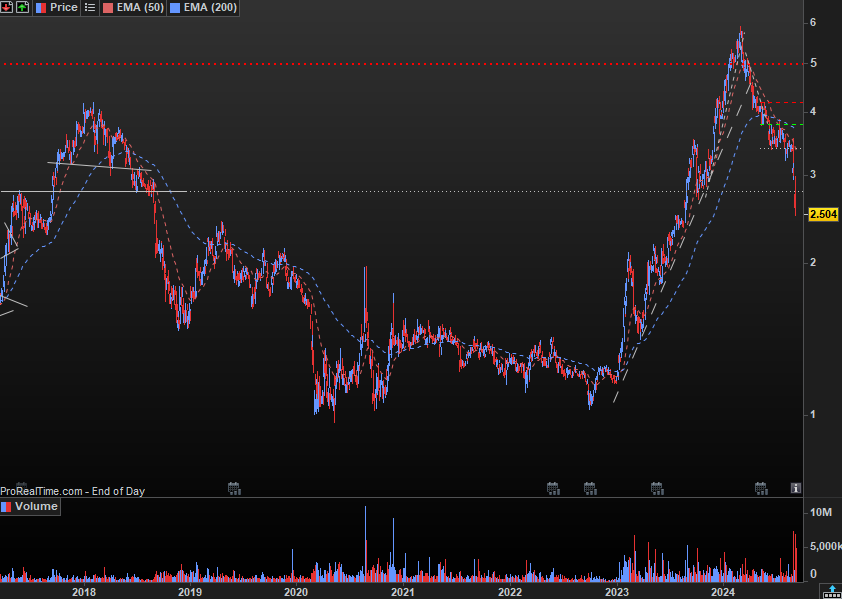Click the 6 value on price scale
Screen dimensions: 842x599
point(813,22)
